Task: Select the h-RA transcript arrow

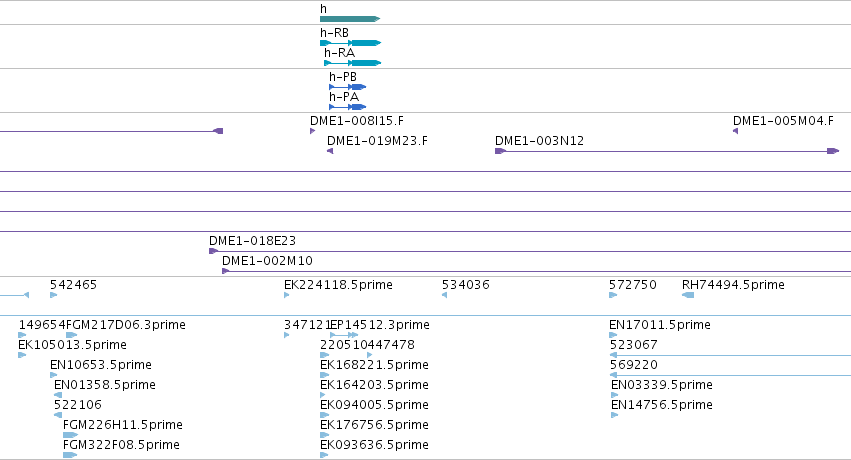Action: (353, 63)
